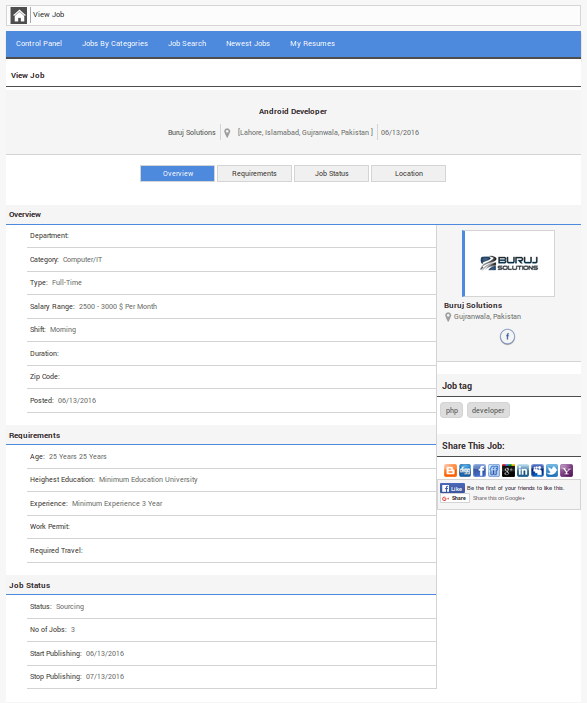Click salary range 2500 - 3000 $ Per Month
The height and width of the screenshot is (703, 587).
pos(118,307)
